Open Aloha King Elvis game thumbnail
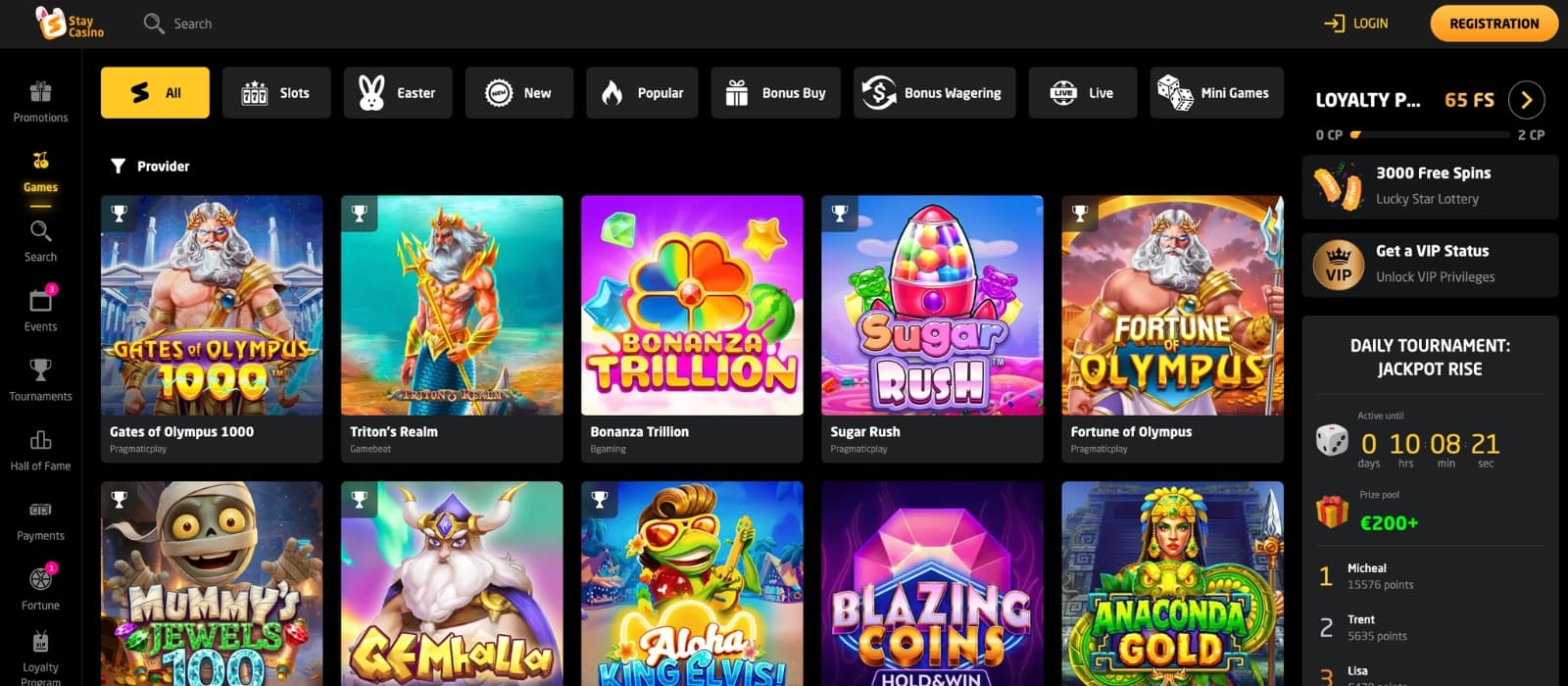1568x686 pixels. tap(692, 584)
